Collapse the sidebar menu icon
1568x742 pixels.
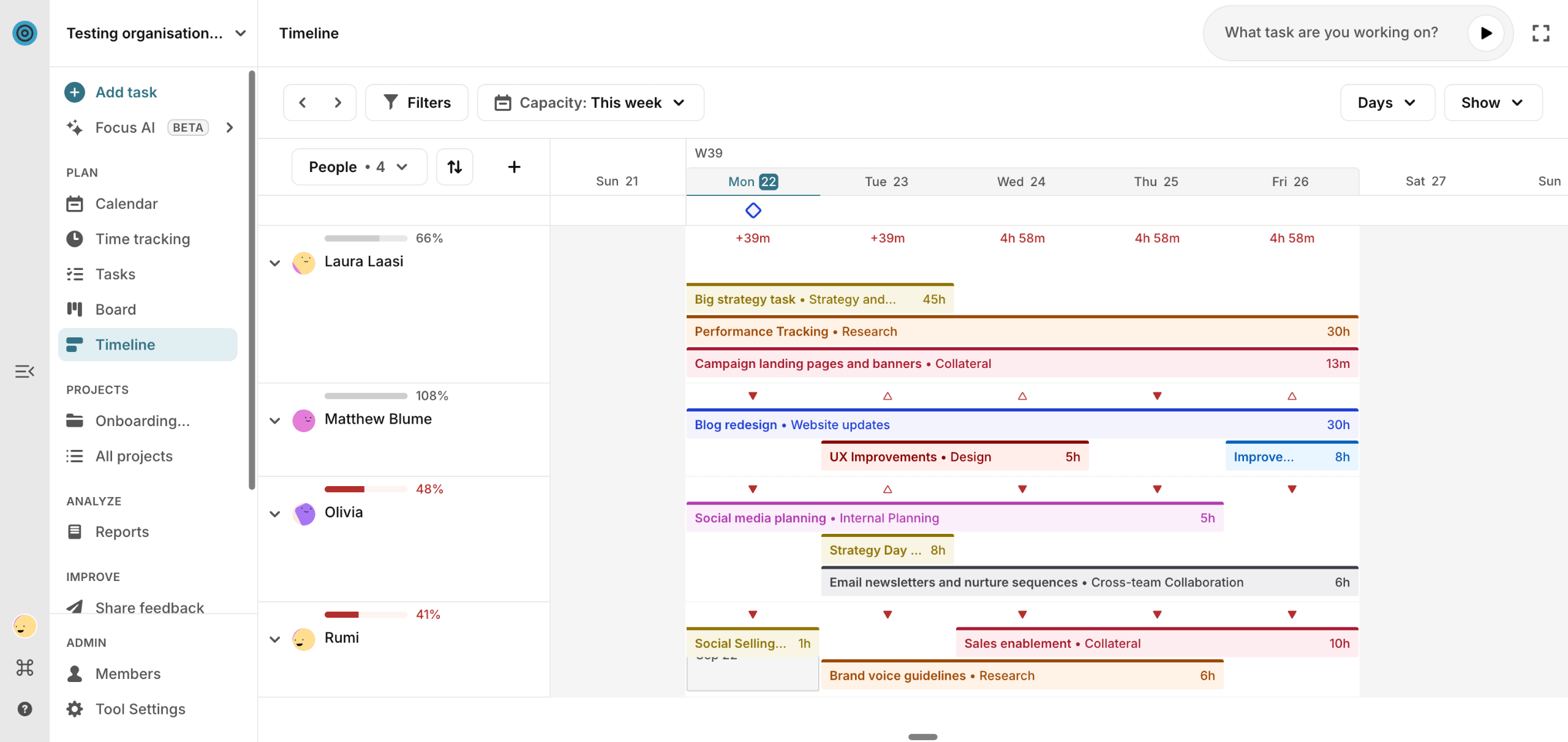24,372
